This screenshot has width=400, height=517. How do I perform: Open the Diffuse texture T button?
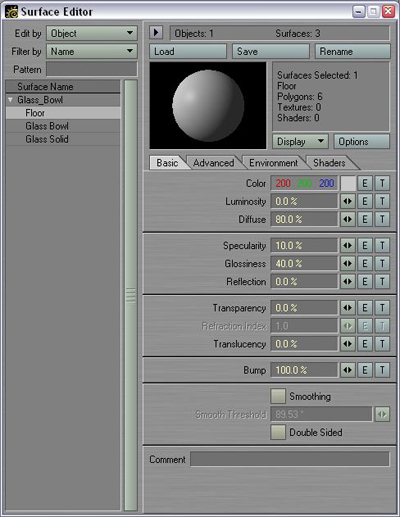click(x=382, y=219)
